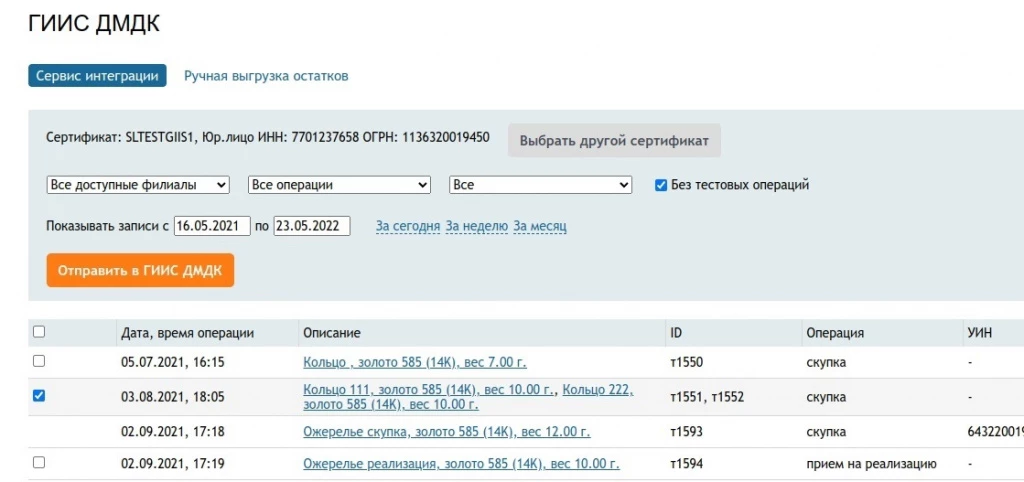
Task: Open the Все операции dropdown
Action: click(339, 185)
